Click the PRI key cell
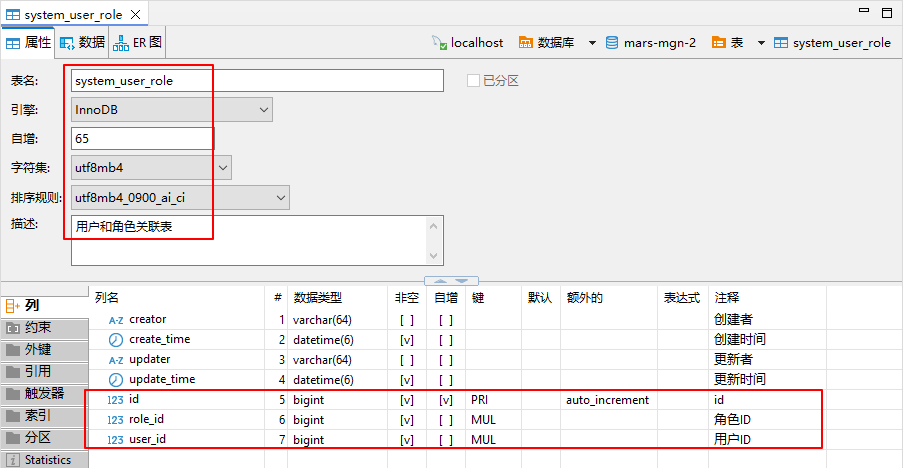The image size is (903, 468). point(479,399)
